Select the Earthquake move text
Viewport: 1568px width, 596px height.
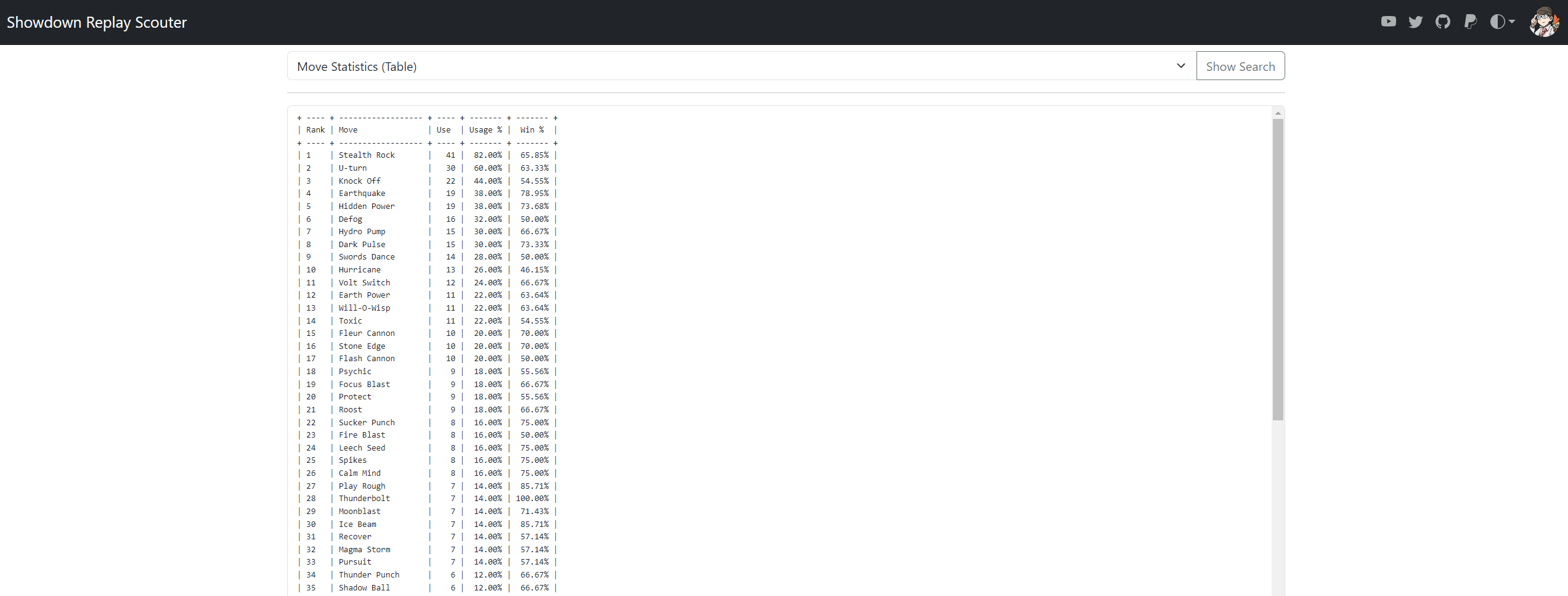[362, 194]
